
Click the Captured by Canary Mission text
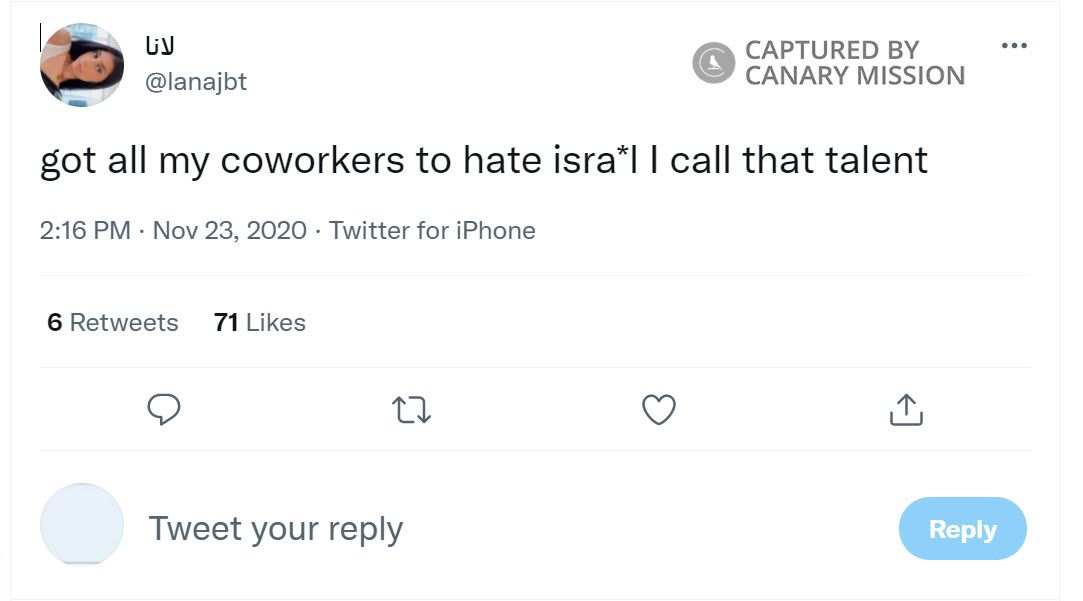pyautogui.click(x=855, y=63)
